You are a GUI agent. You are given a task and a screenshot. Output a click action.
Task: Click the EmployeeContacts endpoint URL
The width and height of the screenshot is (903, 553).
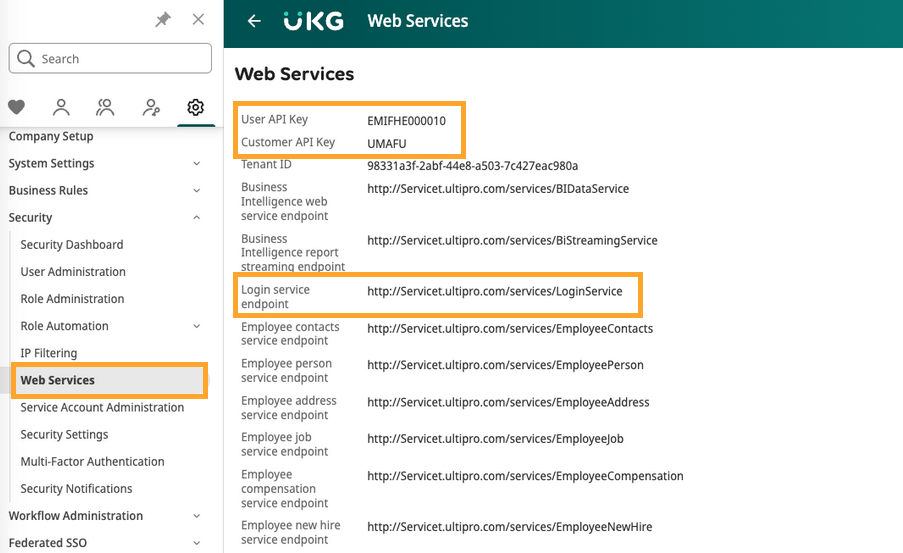[510, 329]
